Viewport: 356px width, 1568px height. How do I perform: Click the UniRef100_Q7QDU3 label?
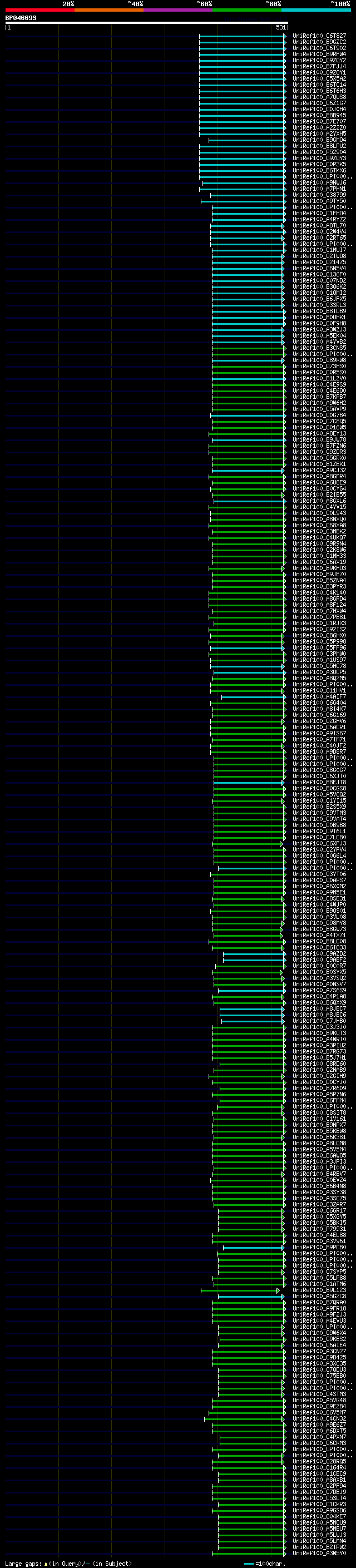(319, 1369)
